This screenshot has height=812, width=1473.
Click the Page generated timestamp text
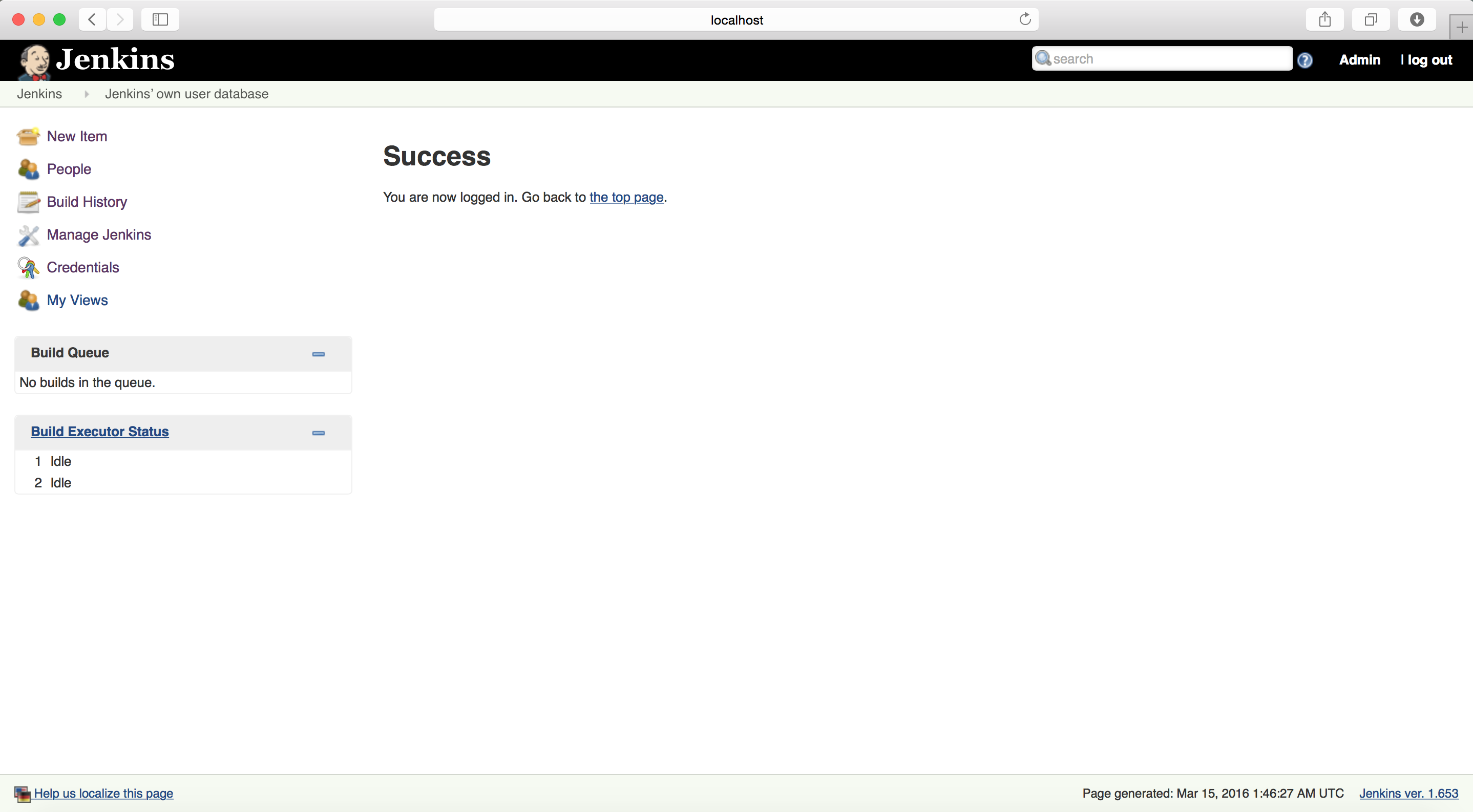1213,793
